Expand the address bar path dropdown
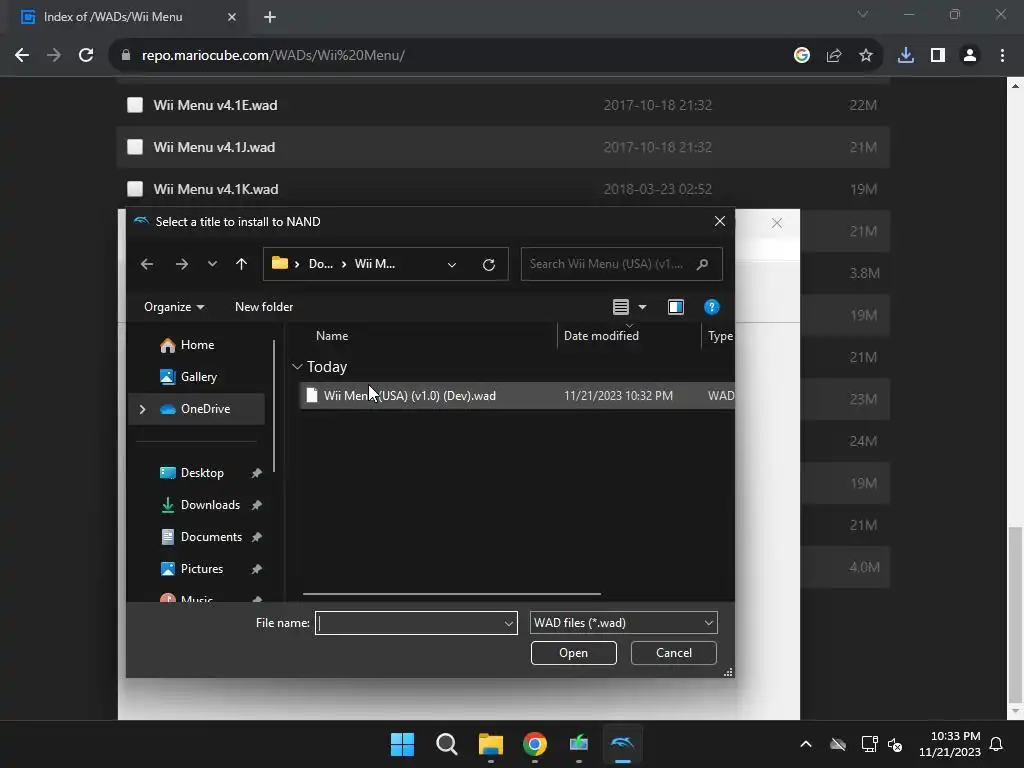The width and height of the screenshot is (1024, 768). click(452, 264)
